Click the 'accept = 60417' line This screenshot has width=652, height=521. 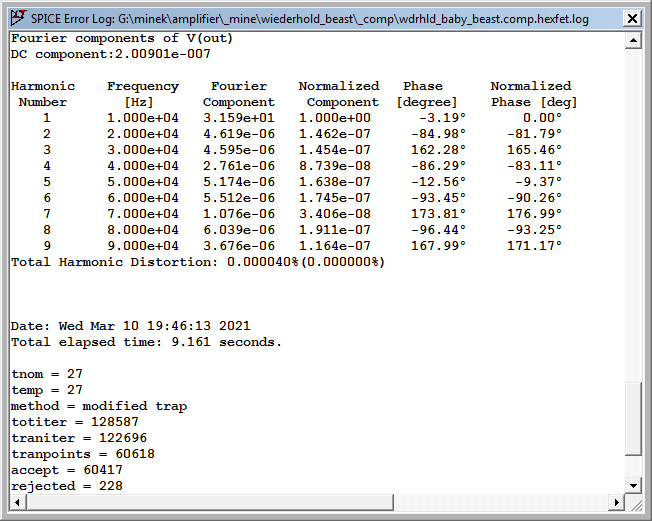[67, 470]
